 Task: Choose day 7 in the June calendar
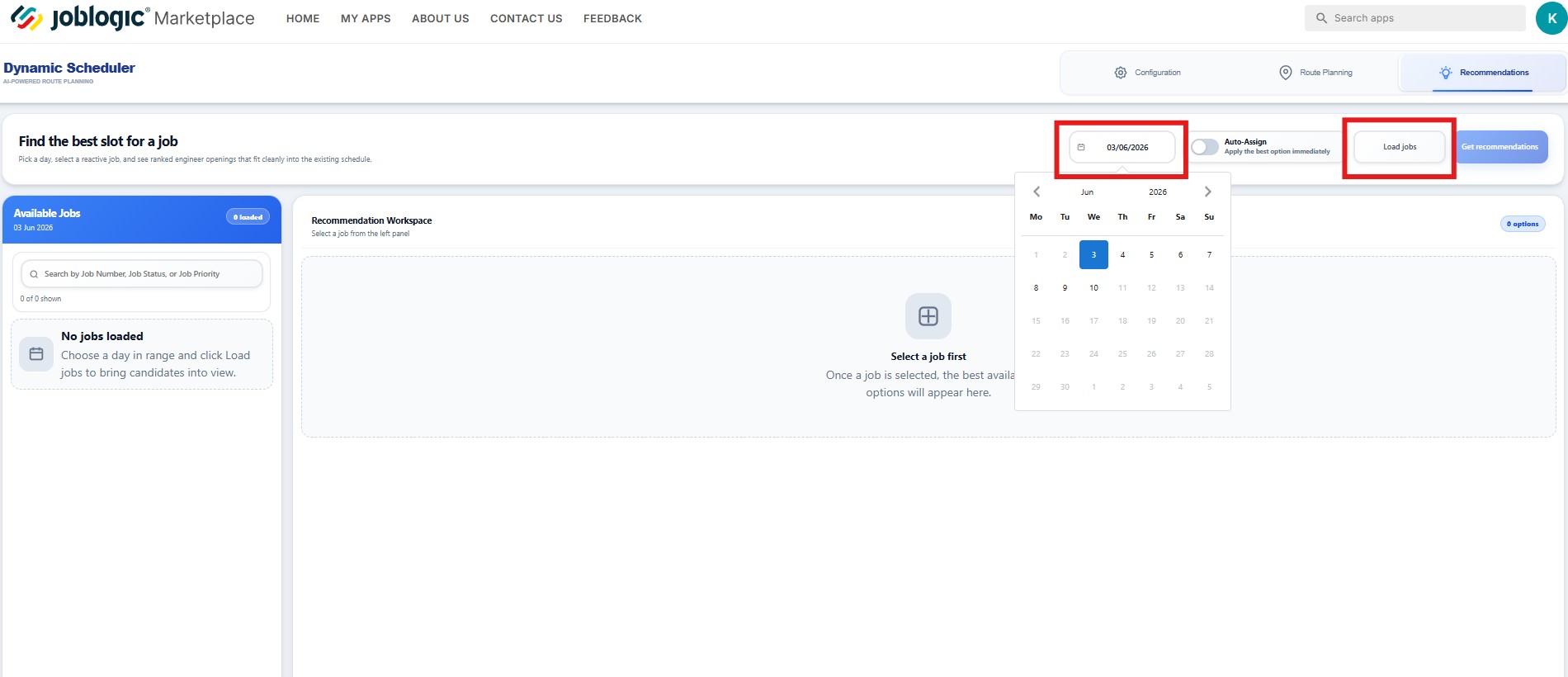(x=1209, y=255)
